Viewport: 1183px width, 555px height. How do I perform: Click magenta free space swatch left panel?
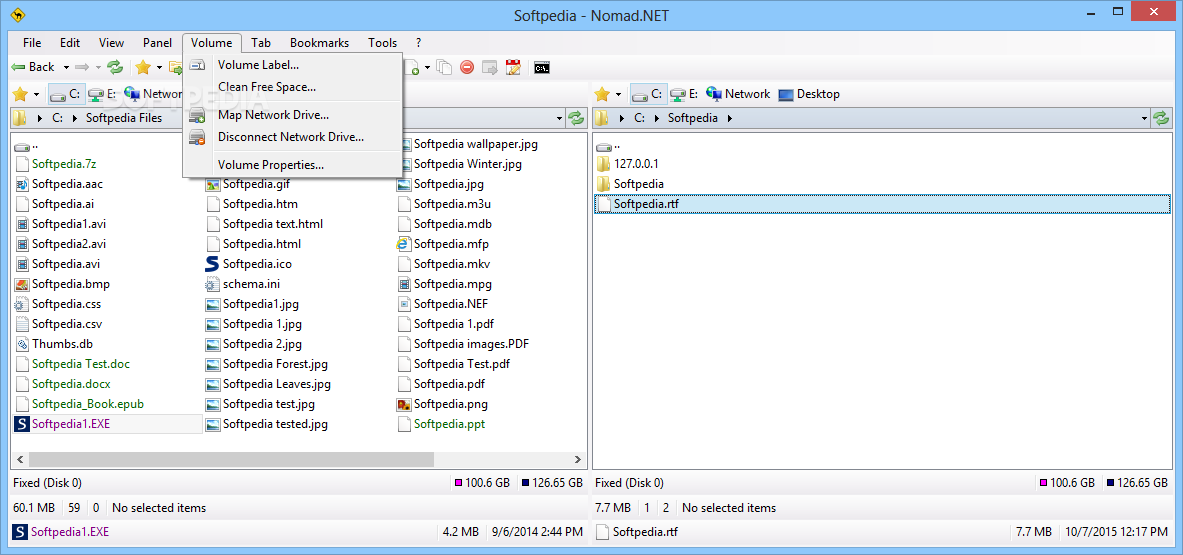tap(459, 483)
